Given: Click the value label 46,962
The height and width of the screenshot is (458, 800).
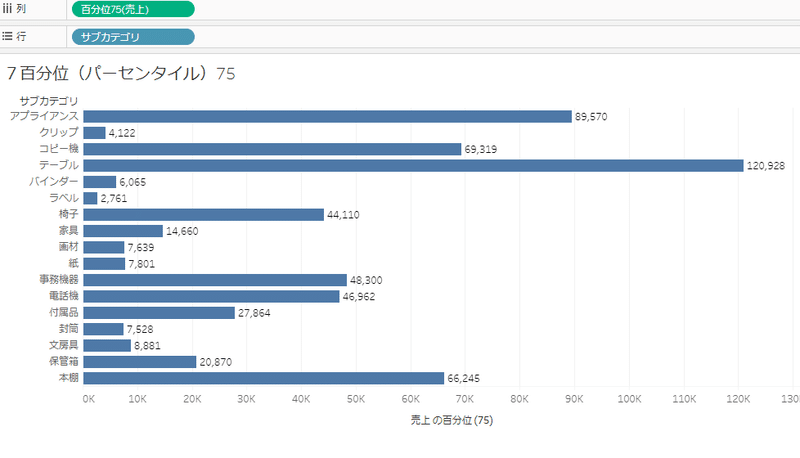Looking at the screenshot, I should 359,296.
